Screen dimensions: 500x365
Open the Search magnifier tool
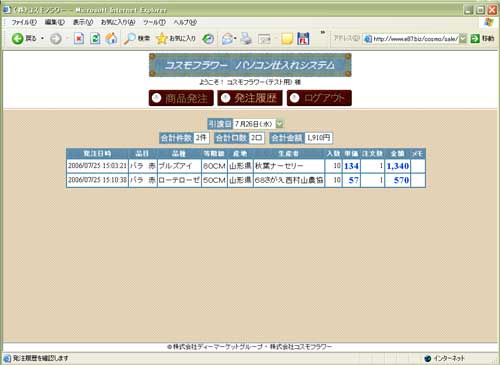pyautogui.click(x=129, y=39)
